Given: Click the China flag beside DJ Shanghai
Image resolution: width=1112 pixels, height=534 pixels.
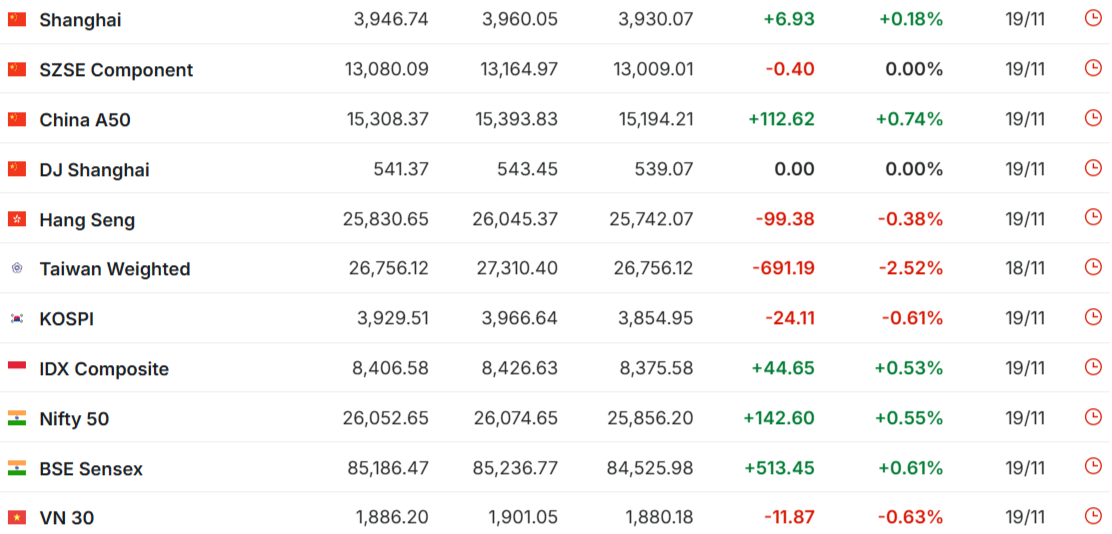Looking at the screenshot, I should coord(17,169).
